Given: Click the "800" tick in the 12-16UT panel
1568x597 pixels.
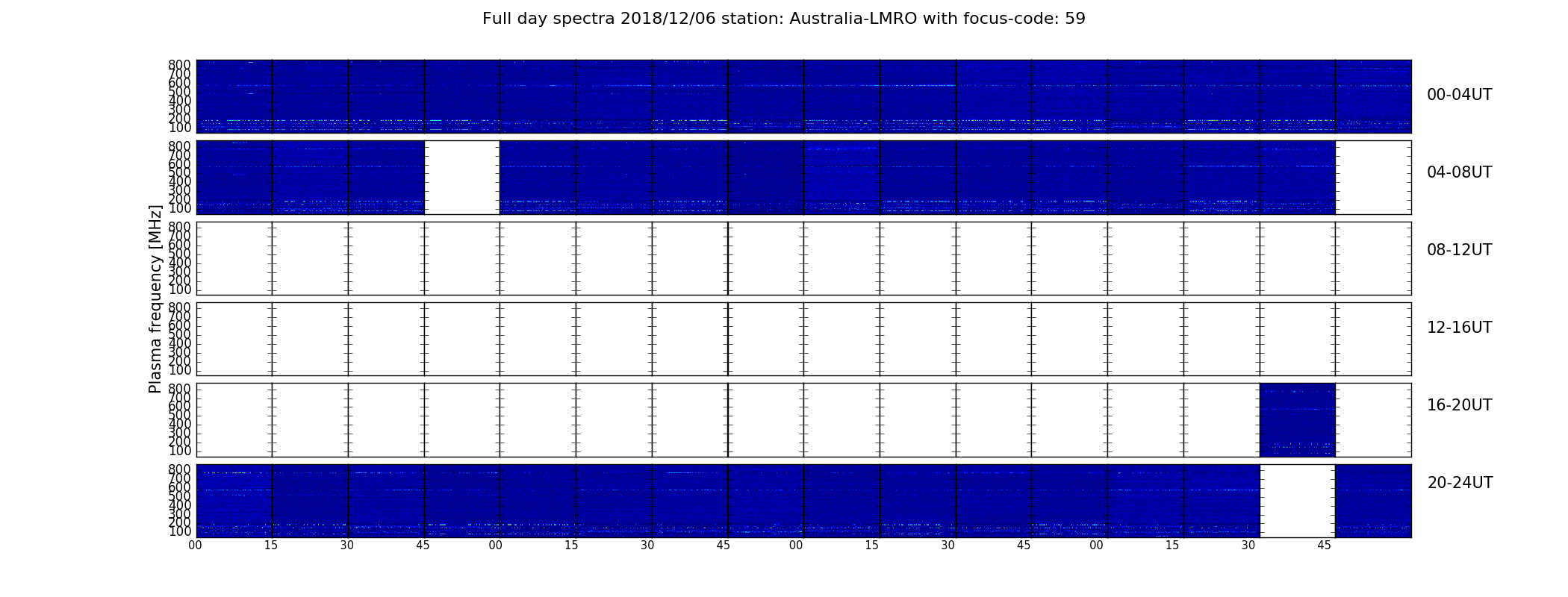Looking at the screenshot, I should (180, 307).
